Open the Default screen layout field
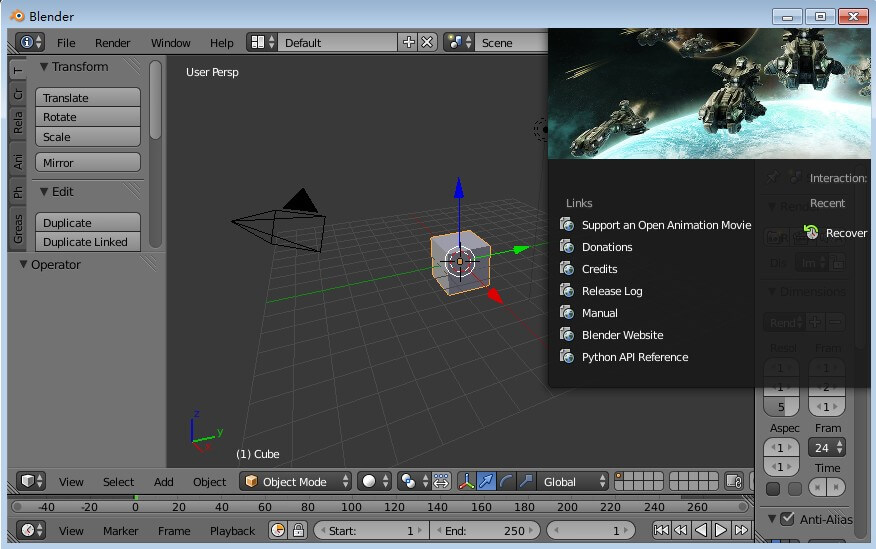Viewport: 876px width, 549px height. point(338,42)
